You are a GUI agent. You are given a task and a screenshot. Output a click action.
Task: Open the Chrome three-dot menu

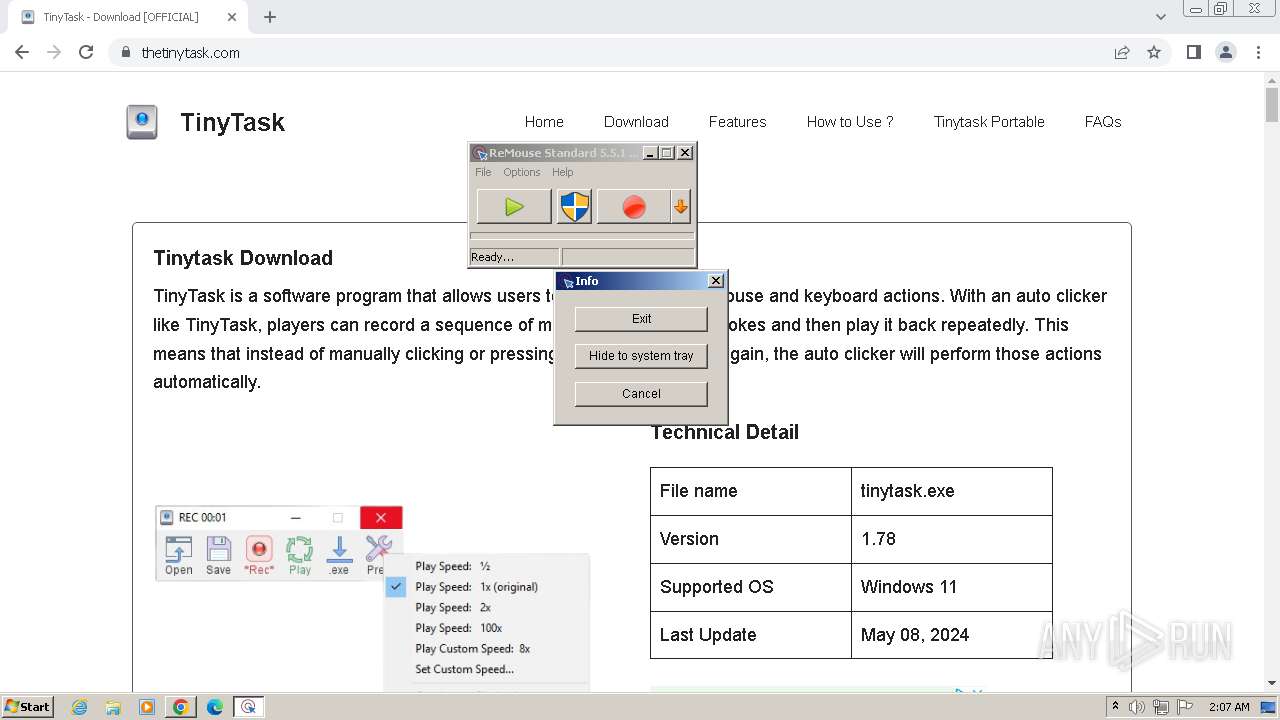pos(1258,52)
